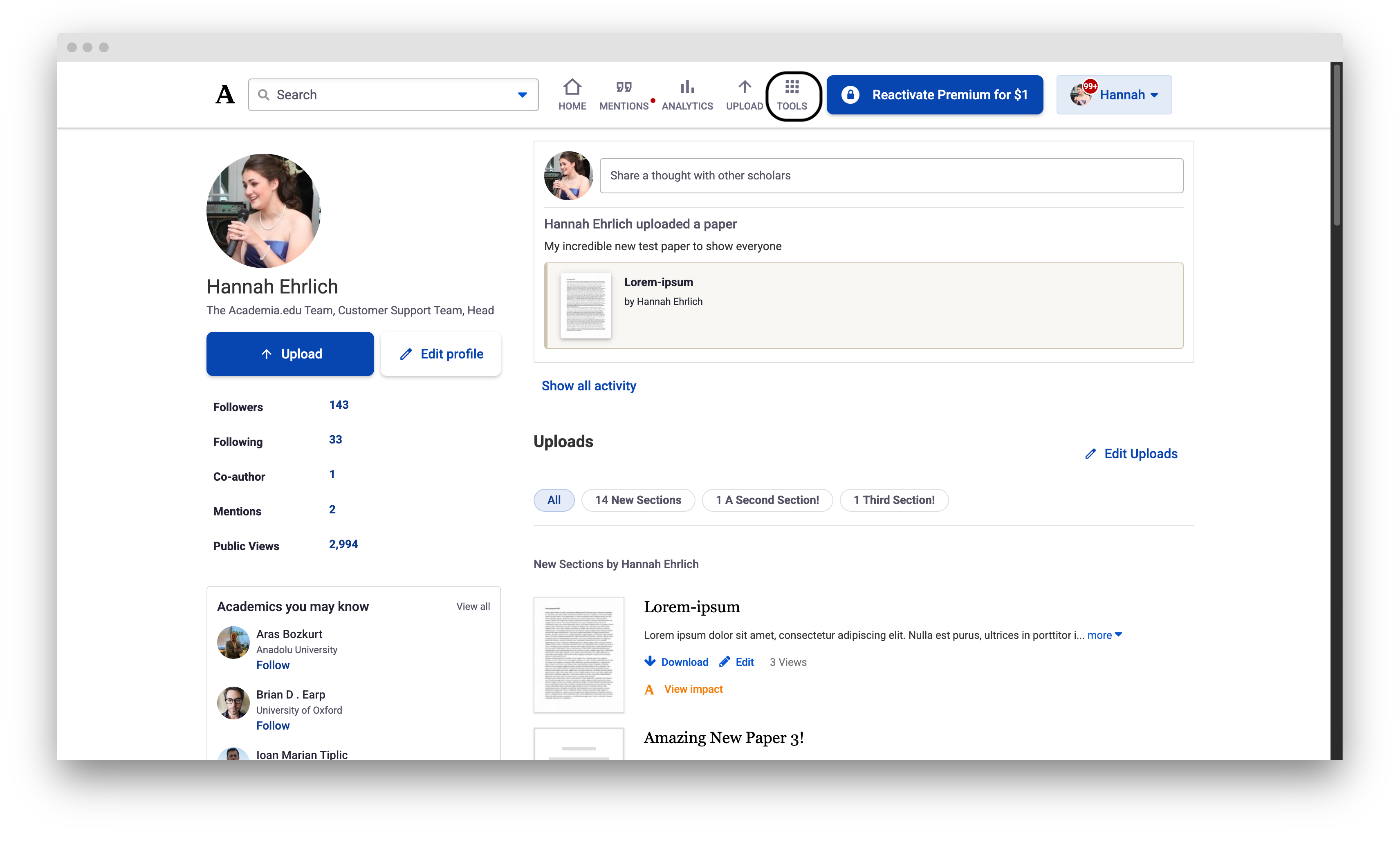Click the Search input field
This screenshot has height=842, width=1400.
point(393,95)
